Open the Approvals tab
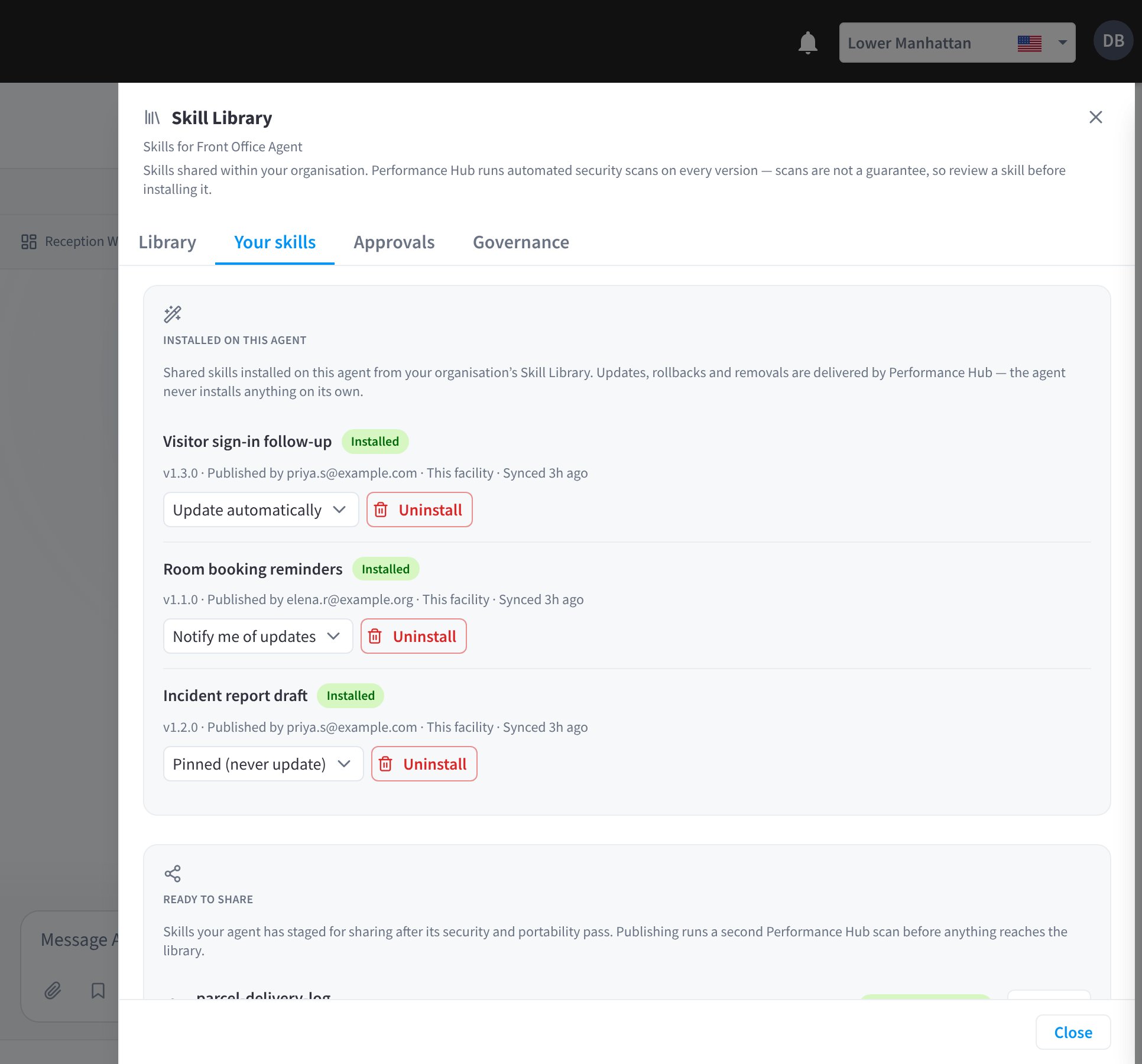The width and height of the screenshot is (1142, 1064). (x=394, y=242)
